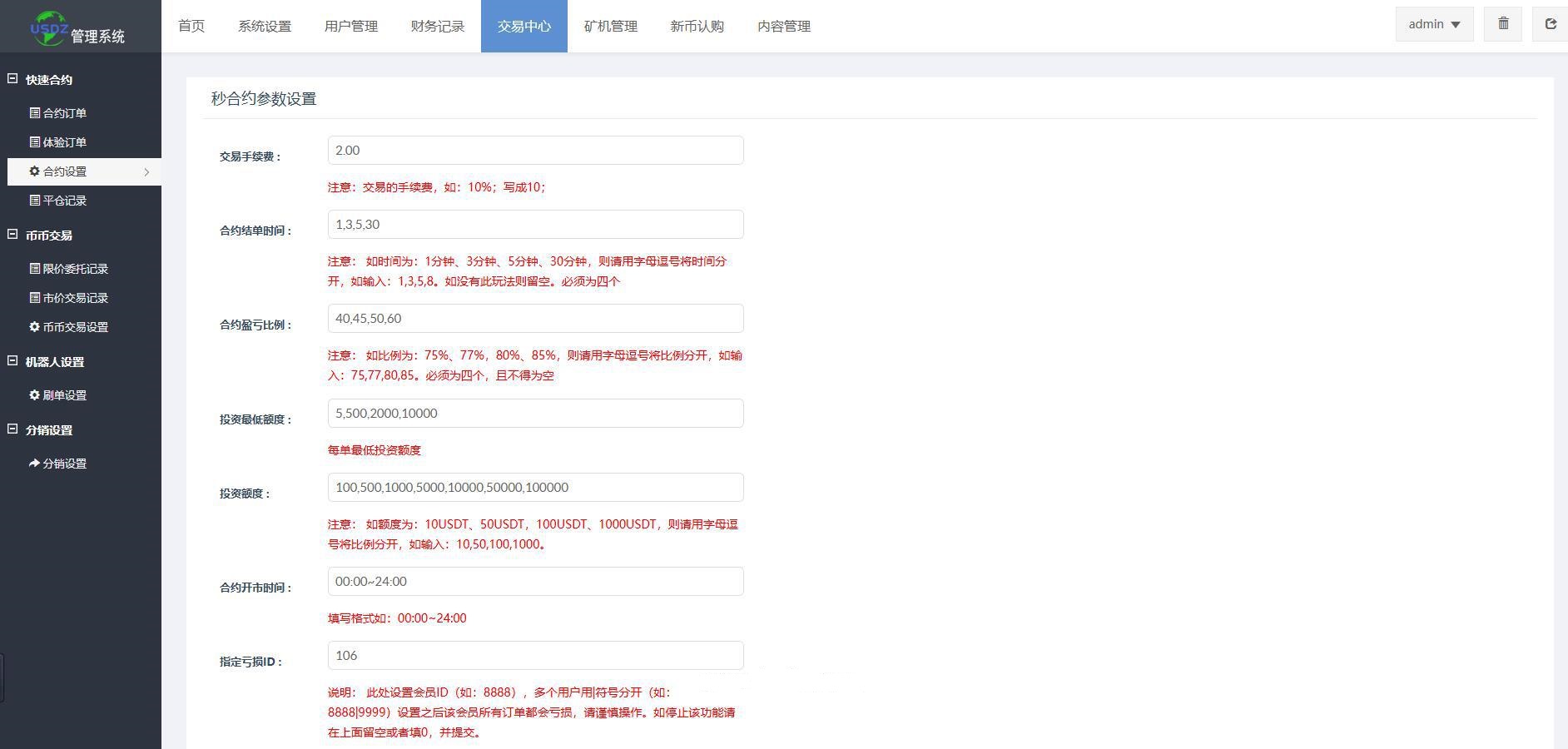
Task: Click the USDZ globe logo
Action: pyautogui.click(x=49, y=27)
